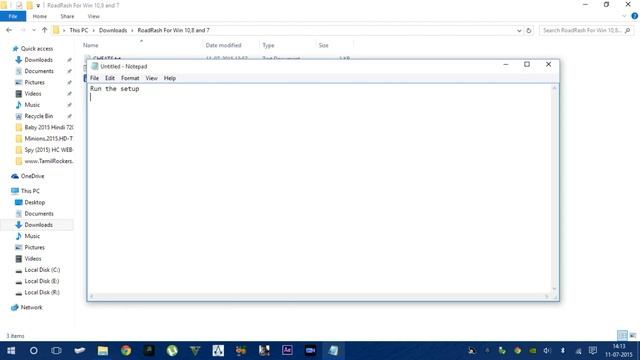Open the volume icon in system tray
Image resolution: width=640 pixels, height=360 pixels.
click(x=547, y=351)
